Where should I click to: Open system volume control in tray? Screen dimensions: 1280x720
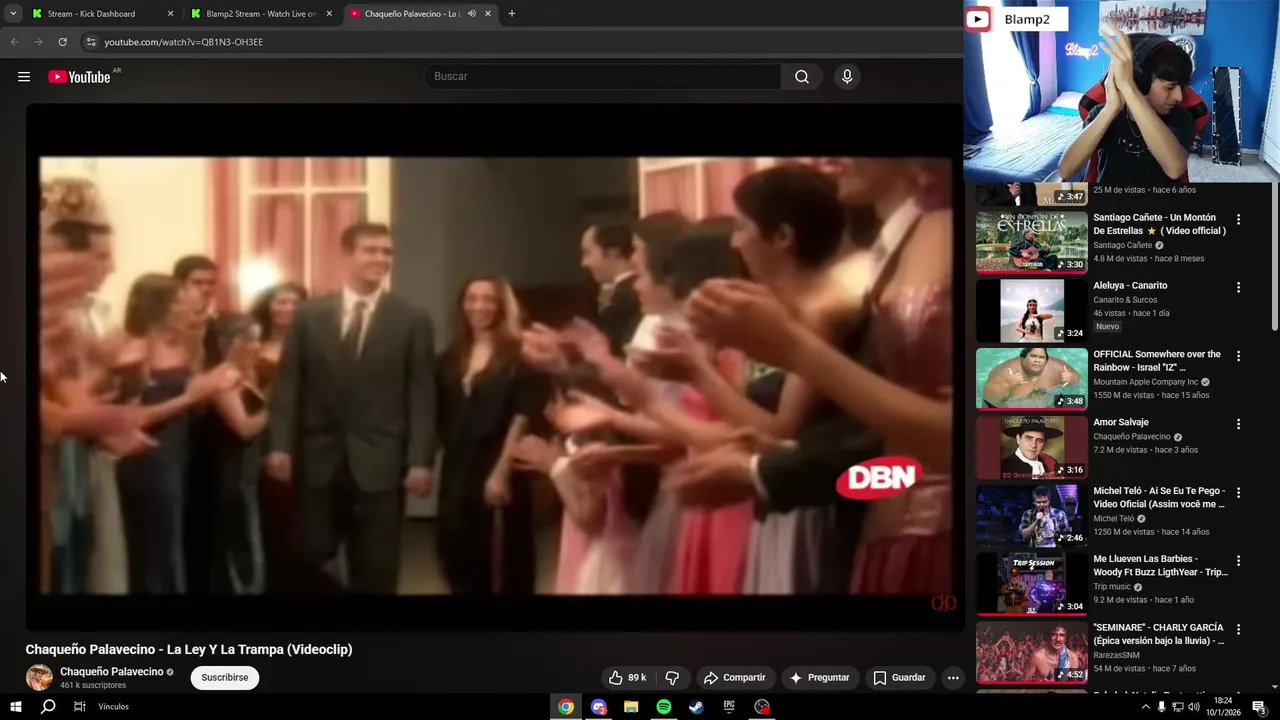pos(1193,707)
